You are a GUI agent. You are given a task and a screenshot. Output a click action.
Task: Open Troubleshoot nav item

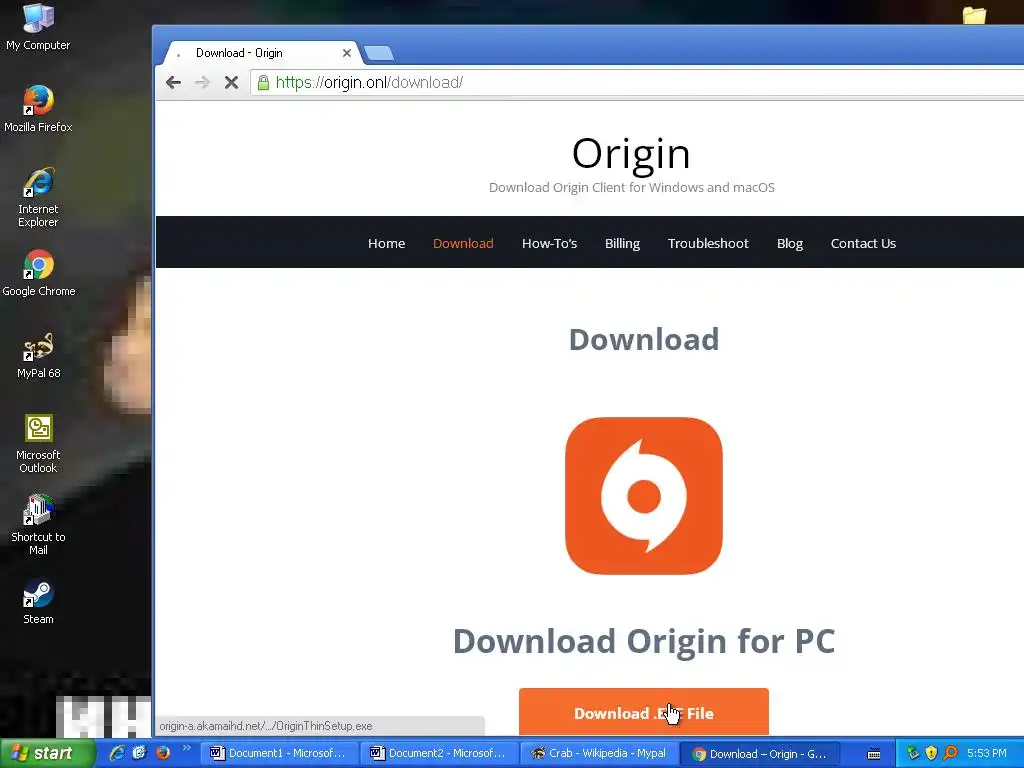[x=708, y=244]
